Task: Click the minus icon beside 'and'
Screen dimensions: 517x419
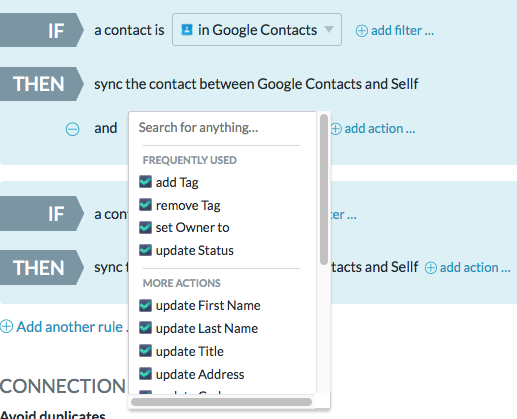Action: coord(72,129)
